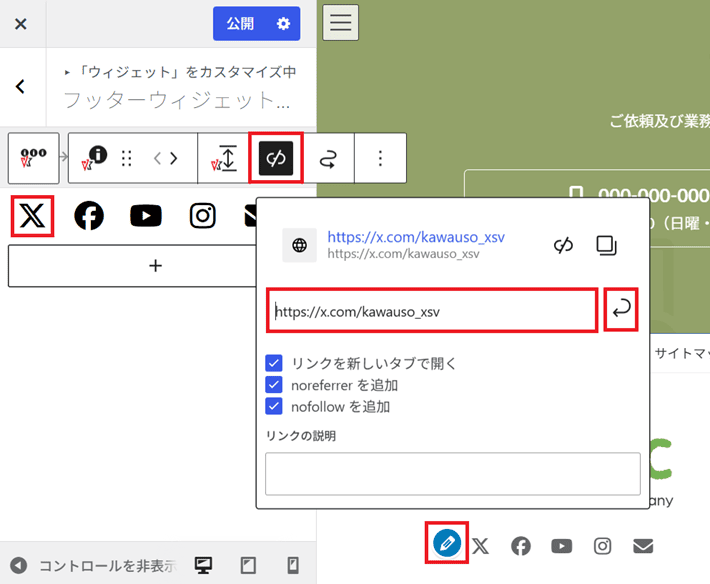Click the Instagram icon in the footer preview
710x584 pixels.
[x=602, y=546]
